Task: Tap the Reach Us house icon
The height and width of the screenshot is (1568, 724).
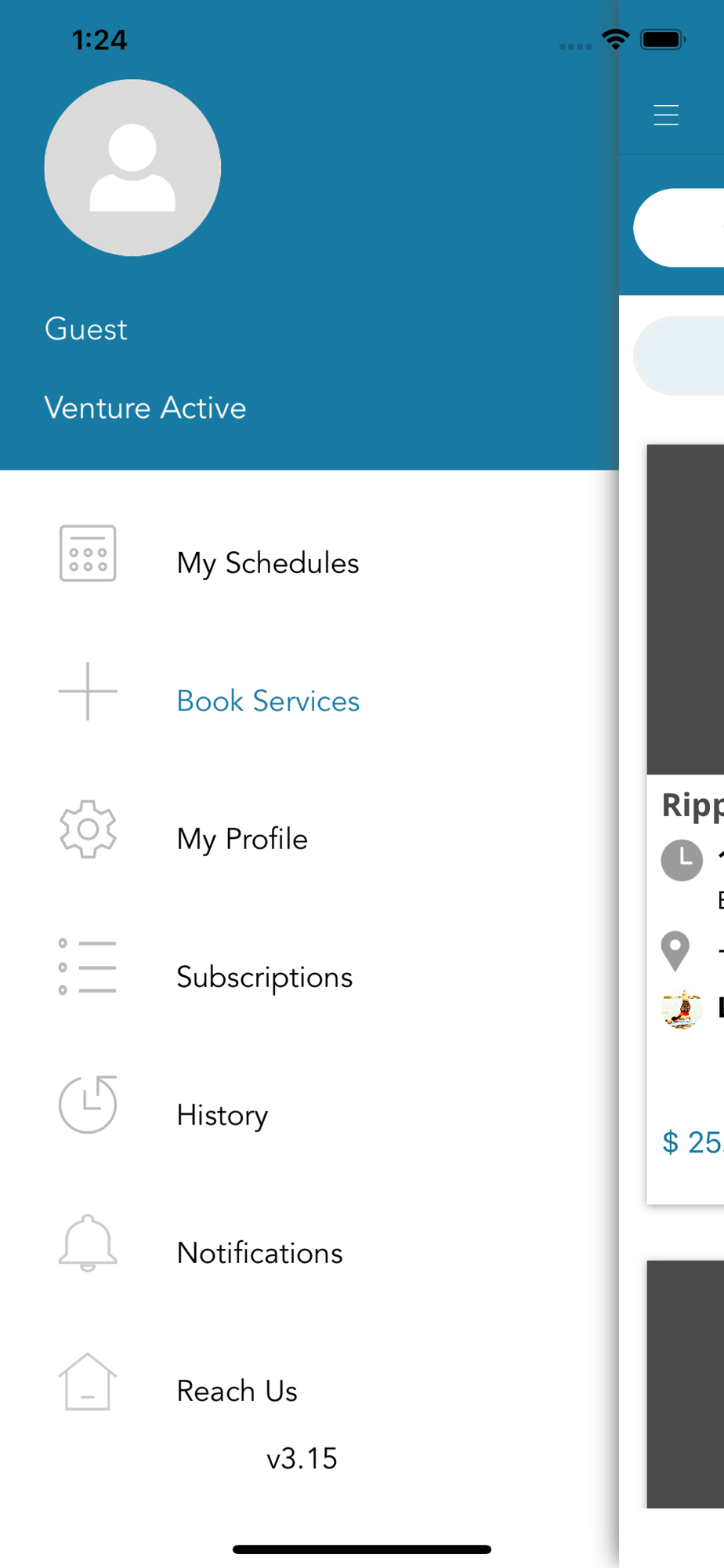Action: (x=88, y=1381)
